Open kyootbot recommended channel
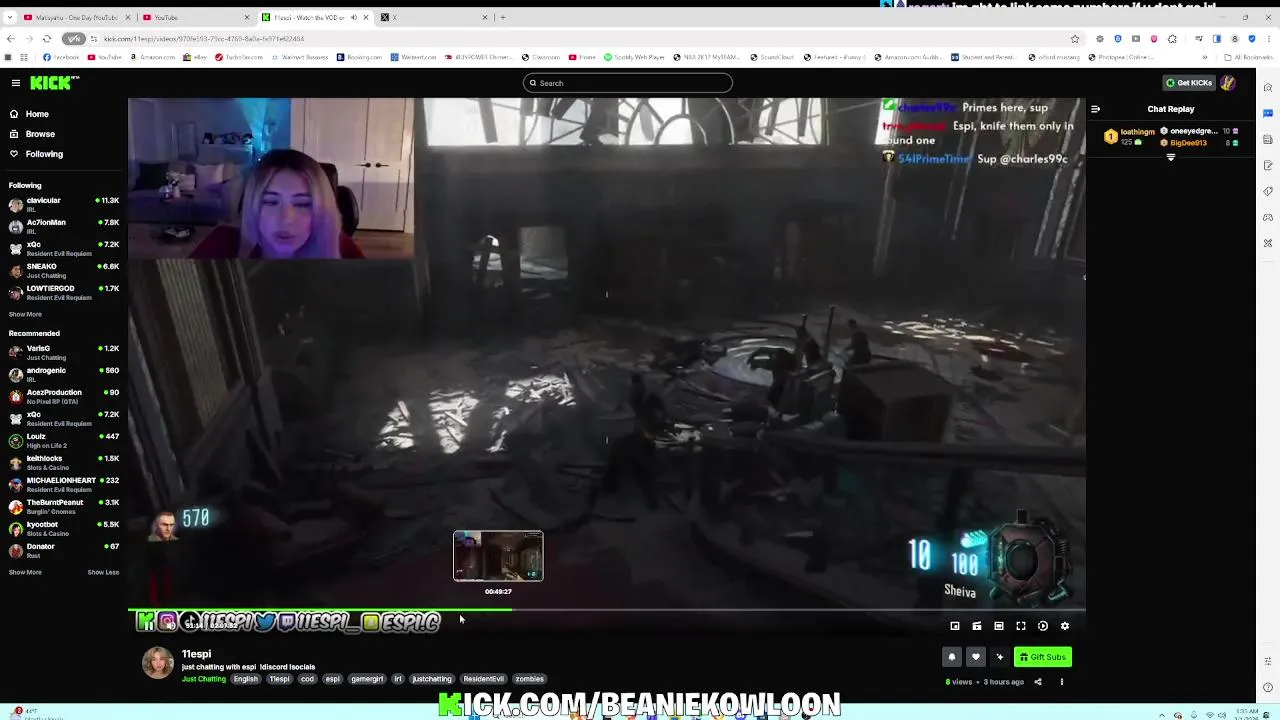 coord(64,529)
